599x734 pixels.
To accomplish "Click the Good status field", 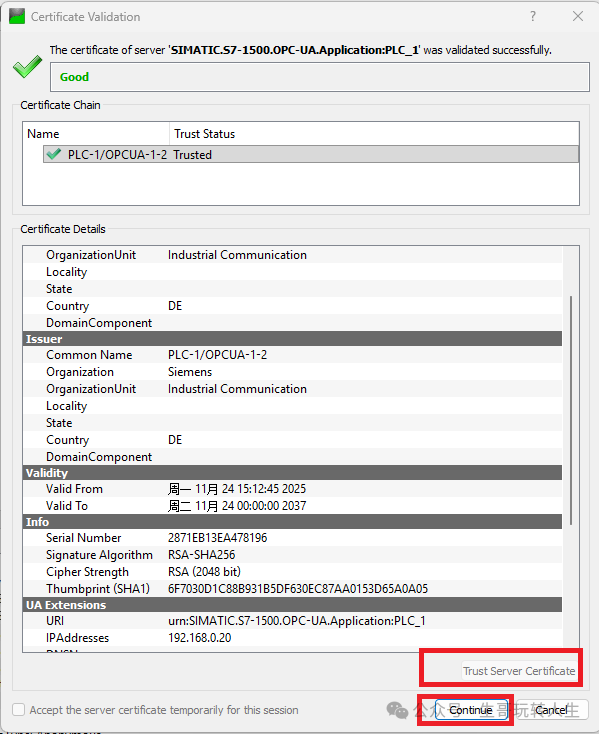I will [320, 77].
